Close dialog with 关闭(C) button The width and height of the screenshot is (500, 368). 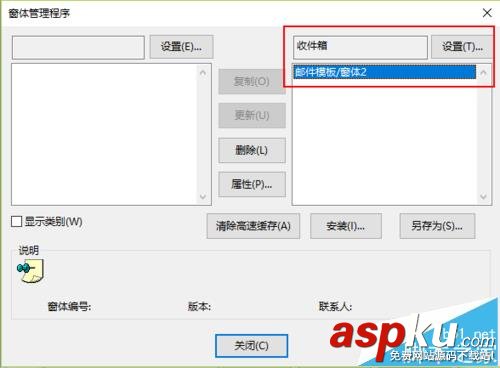[x=251, y=346]
